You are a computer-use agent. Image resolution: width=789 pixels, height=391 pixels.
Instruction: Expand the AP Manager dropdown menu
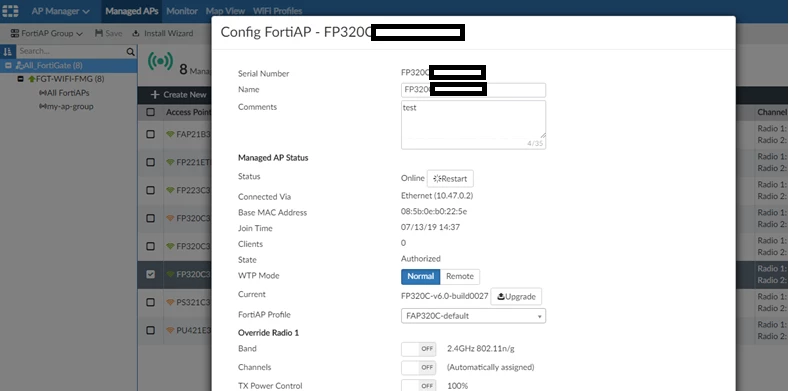(60, 11)
